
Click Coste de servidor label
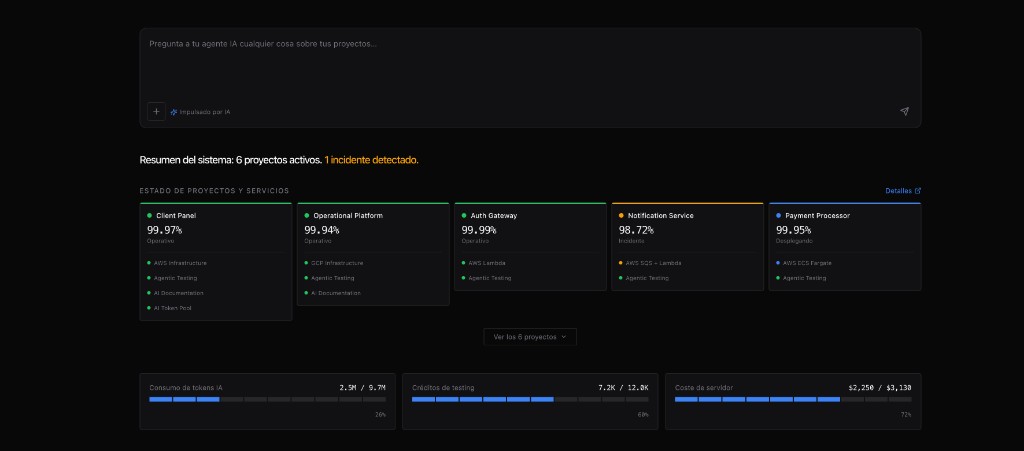click(x=703, y=388)
